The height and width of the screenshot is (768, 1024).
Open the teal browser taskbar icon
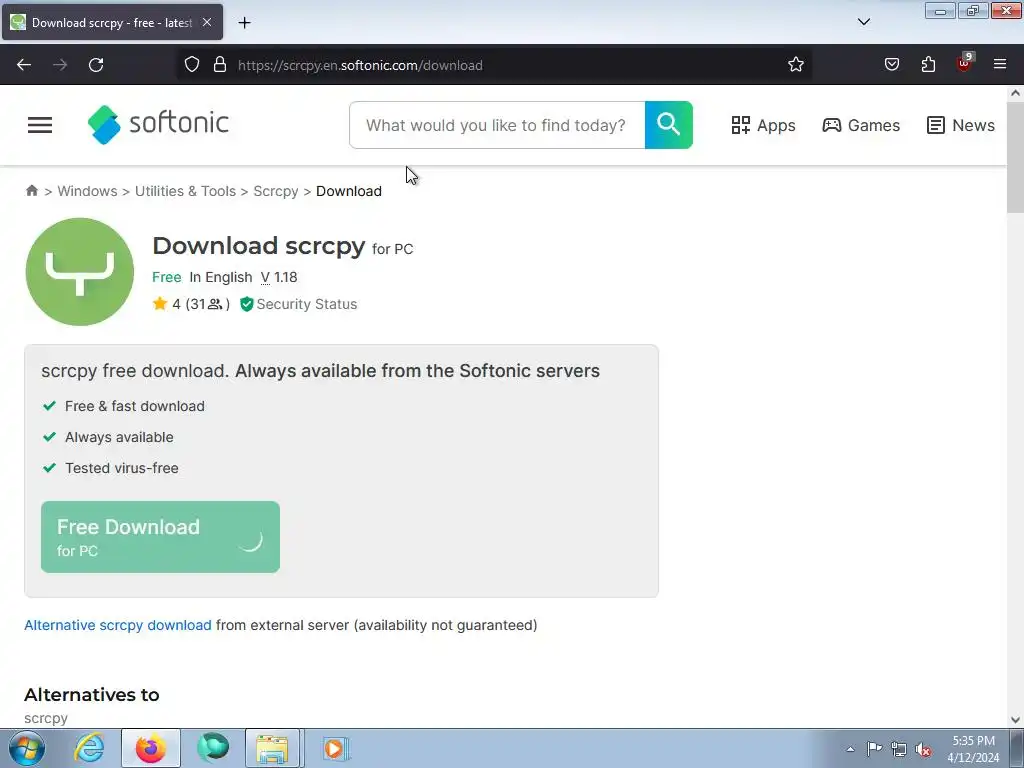[x=213, y=748]
